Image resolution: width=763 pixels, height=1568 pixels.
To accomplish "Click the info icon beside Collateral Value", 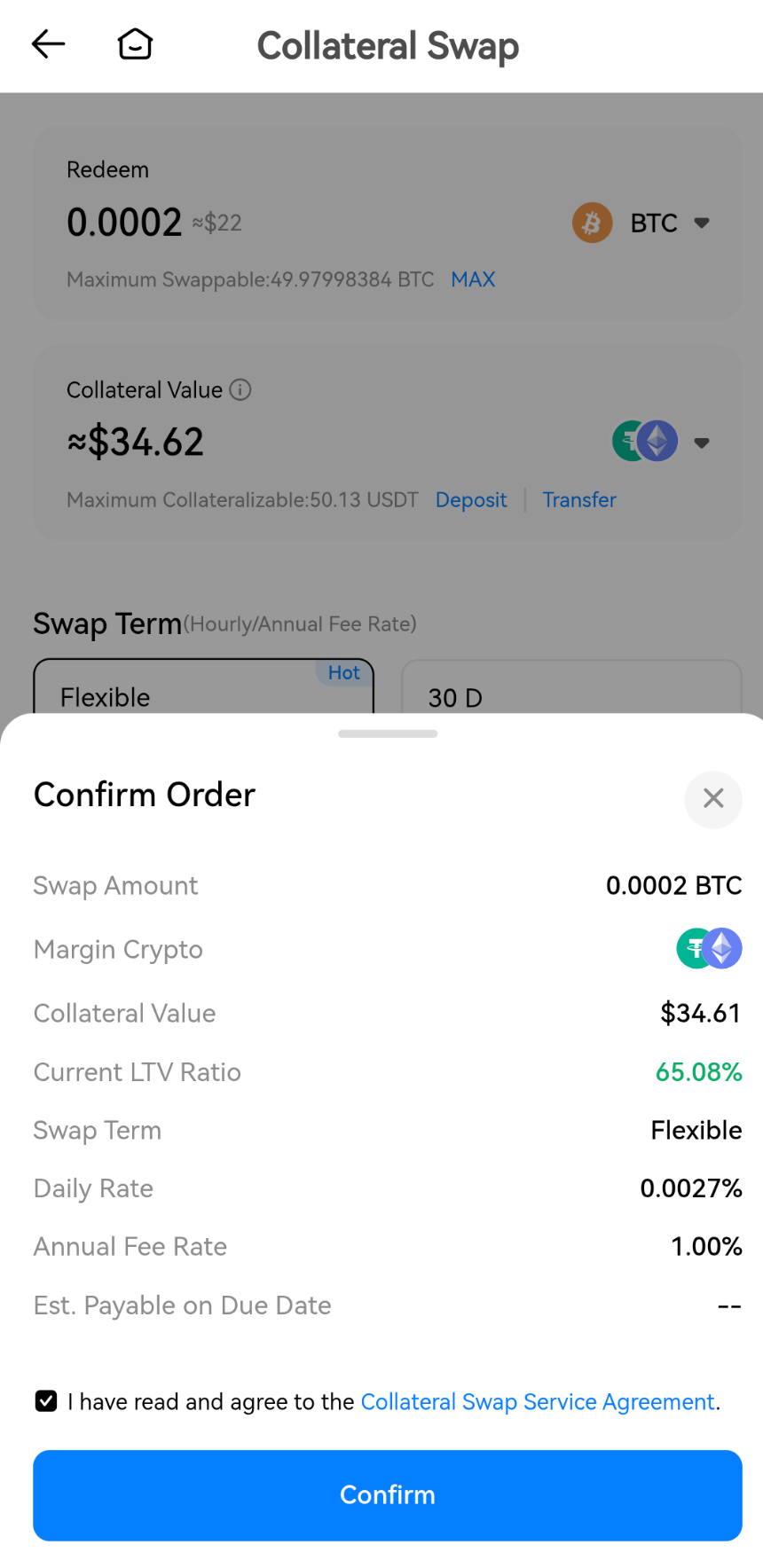I will point(240,390).
